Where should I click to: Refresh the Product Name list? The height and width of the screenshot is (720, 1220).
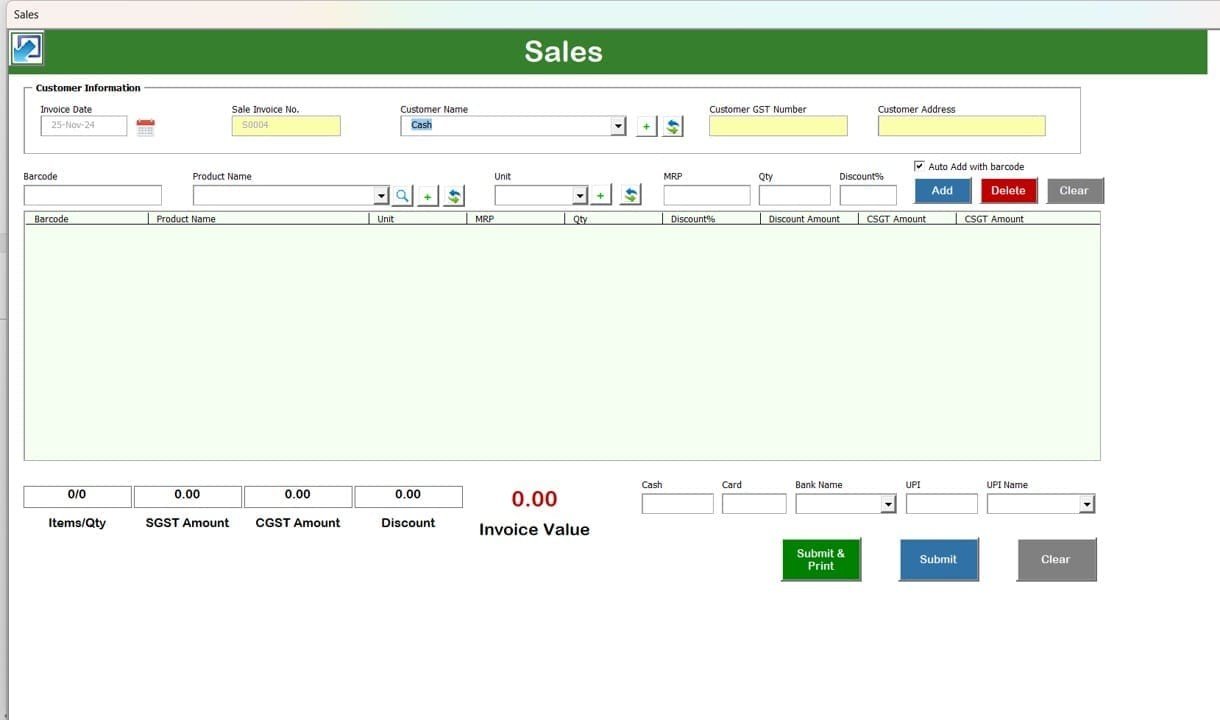(x=454, y=196)
